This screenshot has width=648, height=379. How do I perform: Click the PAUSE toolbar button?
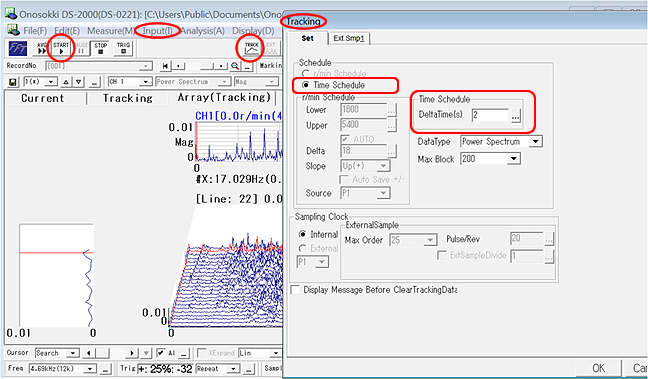click(81, 48)
